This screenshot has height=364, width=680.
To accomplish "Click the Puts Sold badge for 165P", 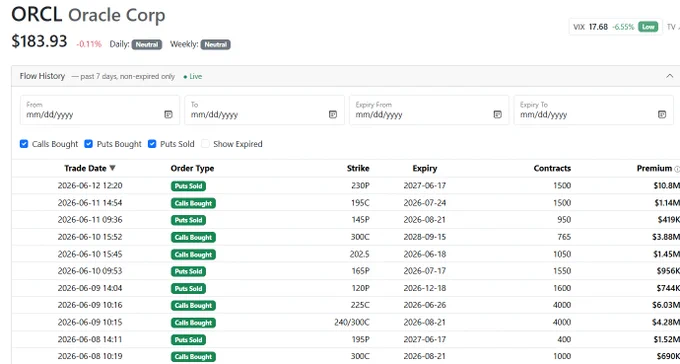I will point(188,271).
